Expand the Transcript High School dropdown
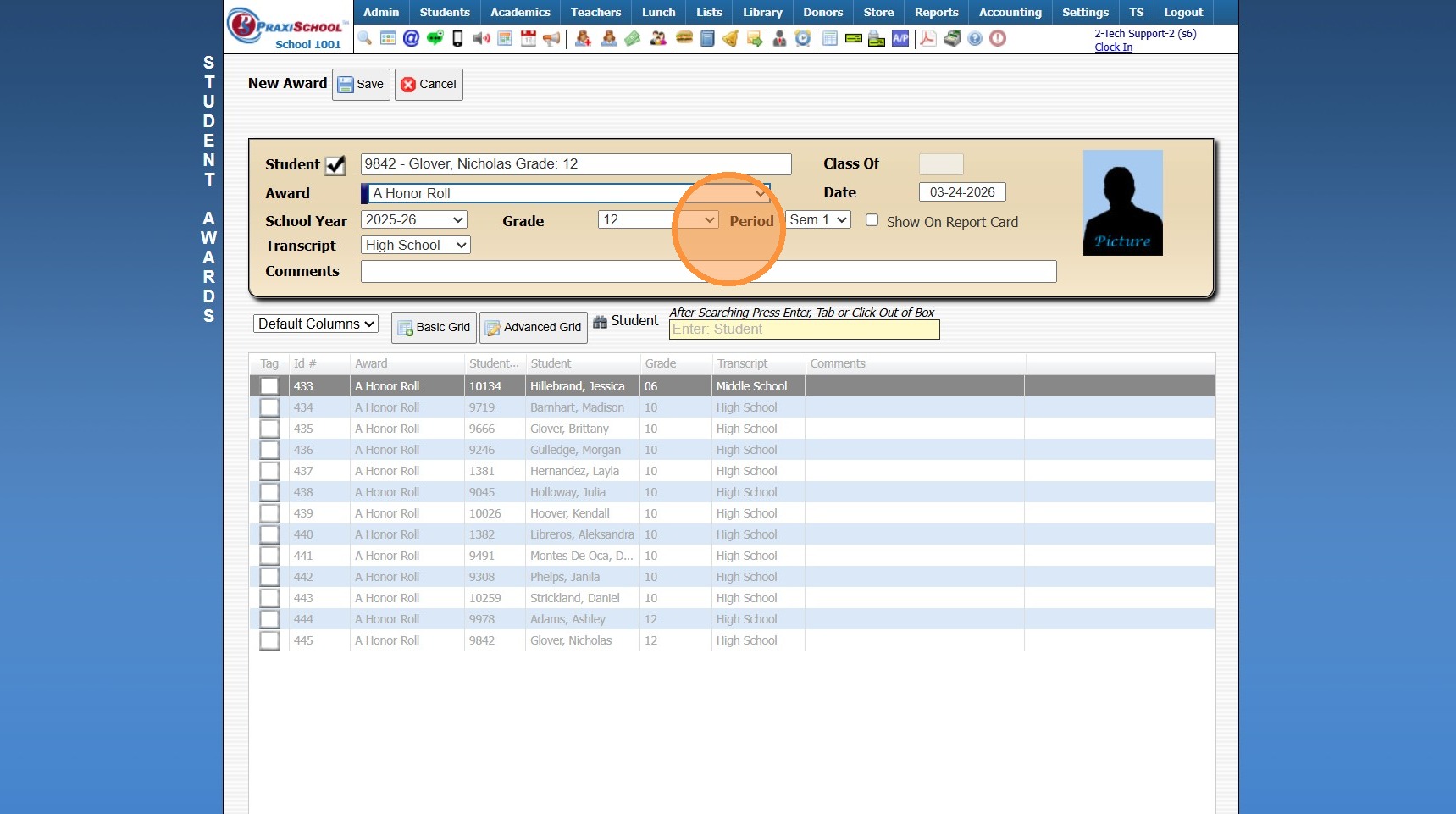Viewport: 1456px width, 814px height. [416, 245]
